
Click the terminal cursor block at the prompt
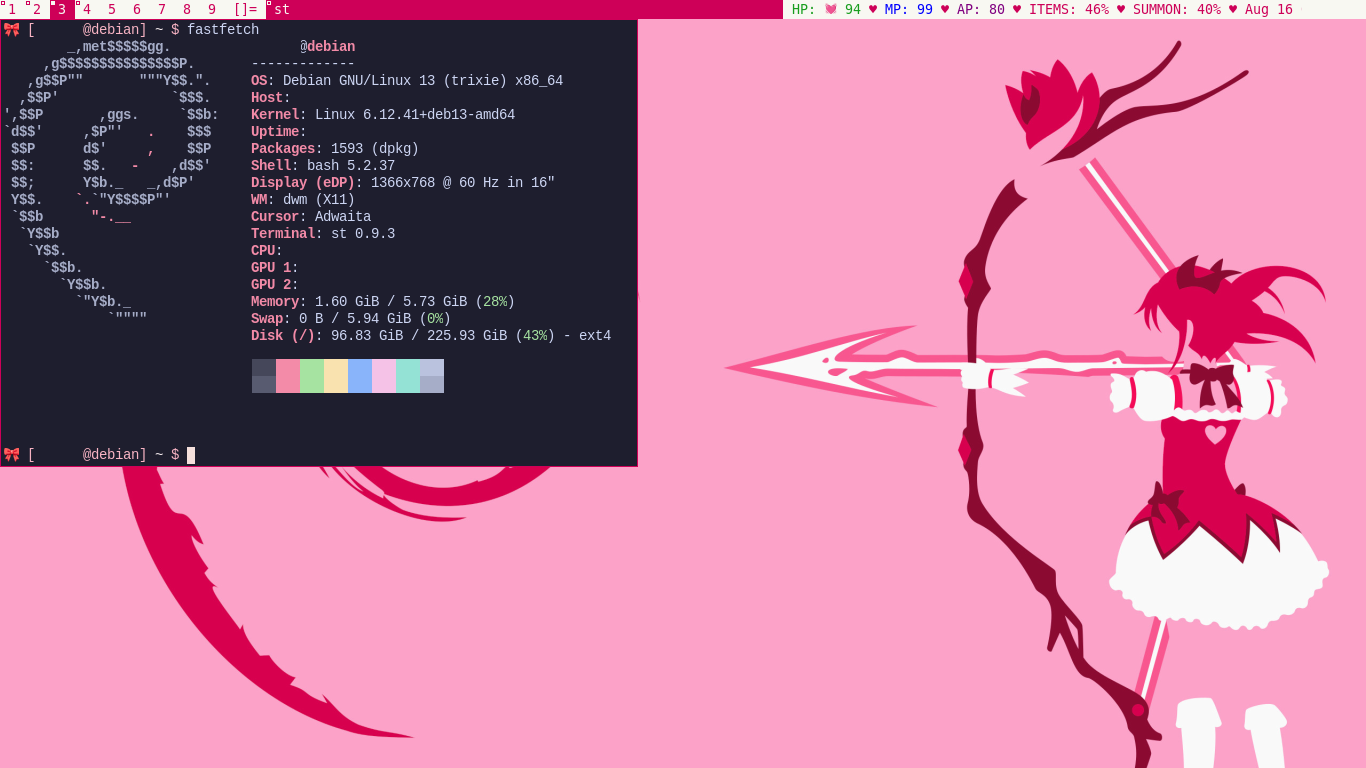(191, 455)
